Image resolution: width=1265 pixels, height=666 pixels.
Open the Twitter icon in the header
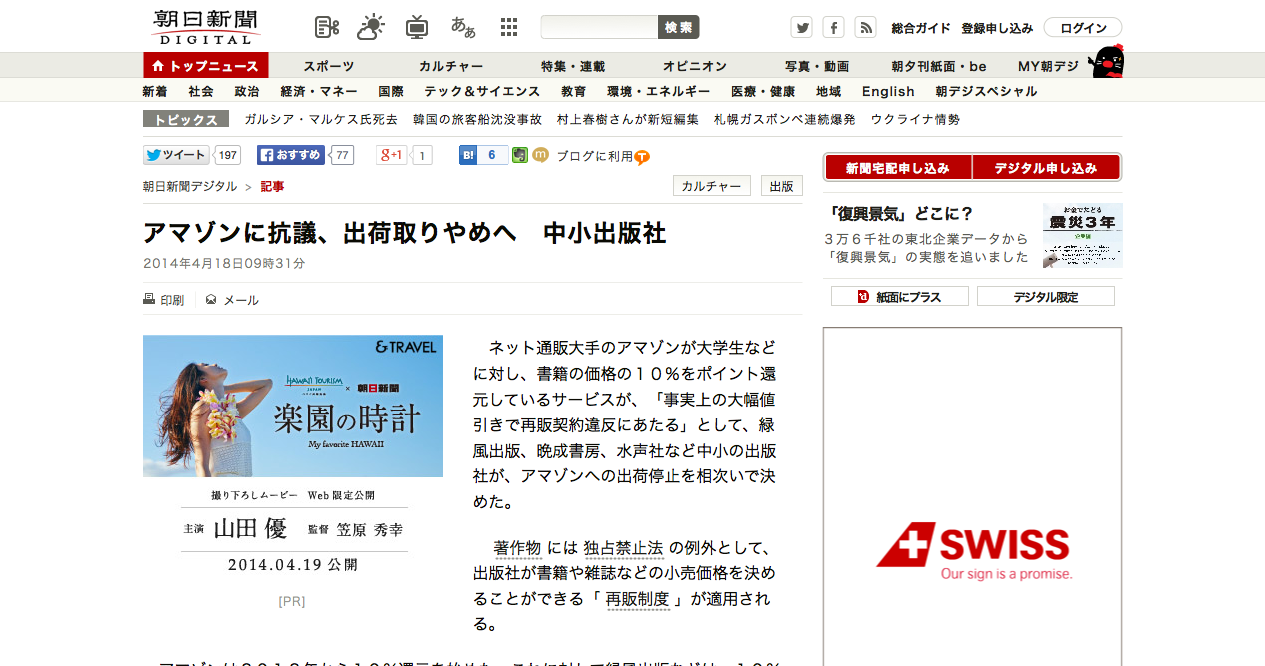tap(801, 27)
